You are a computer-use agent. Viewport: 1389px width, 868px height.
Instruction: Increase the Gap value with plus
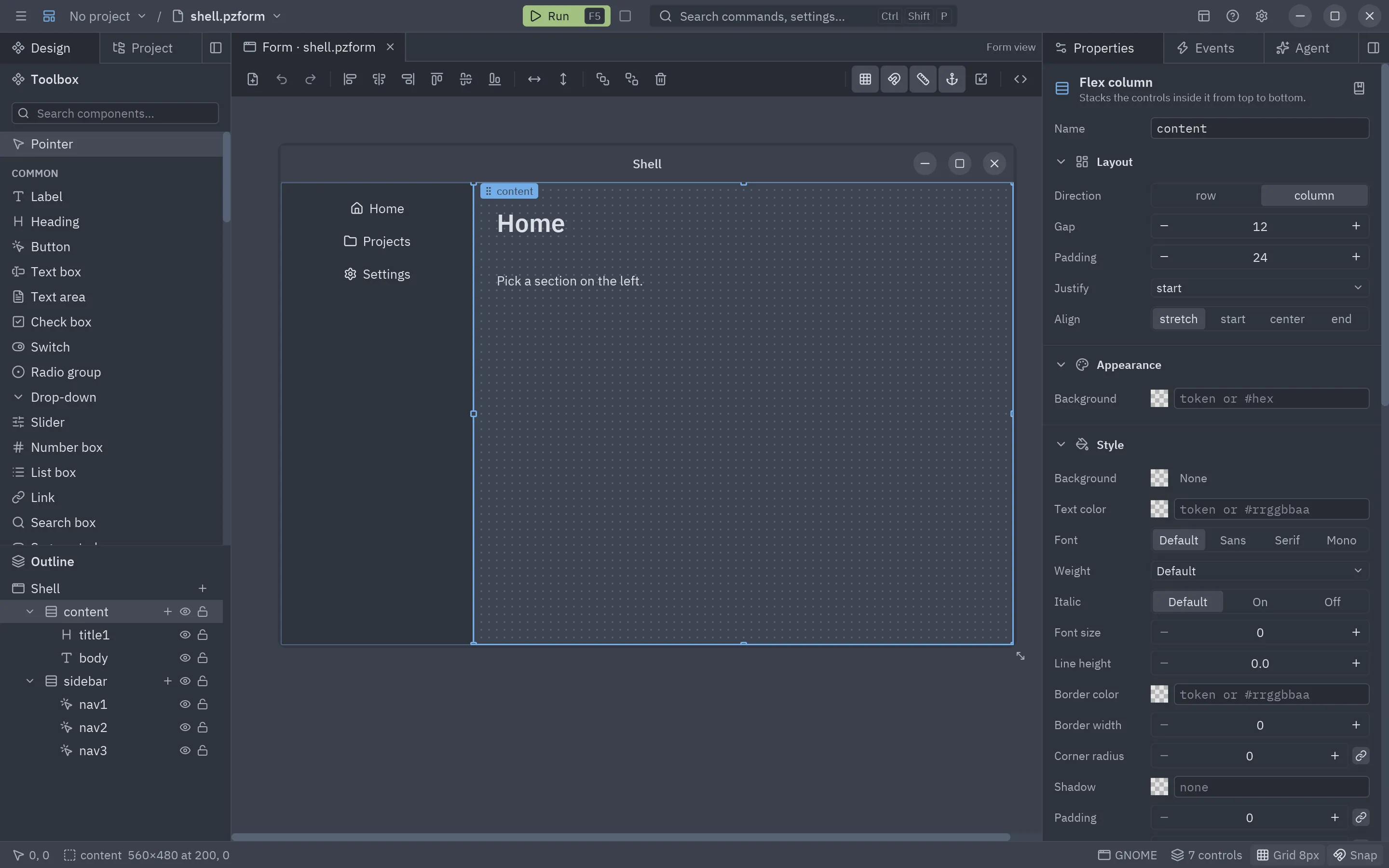click(x=1356, y=226)
